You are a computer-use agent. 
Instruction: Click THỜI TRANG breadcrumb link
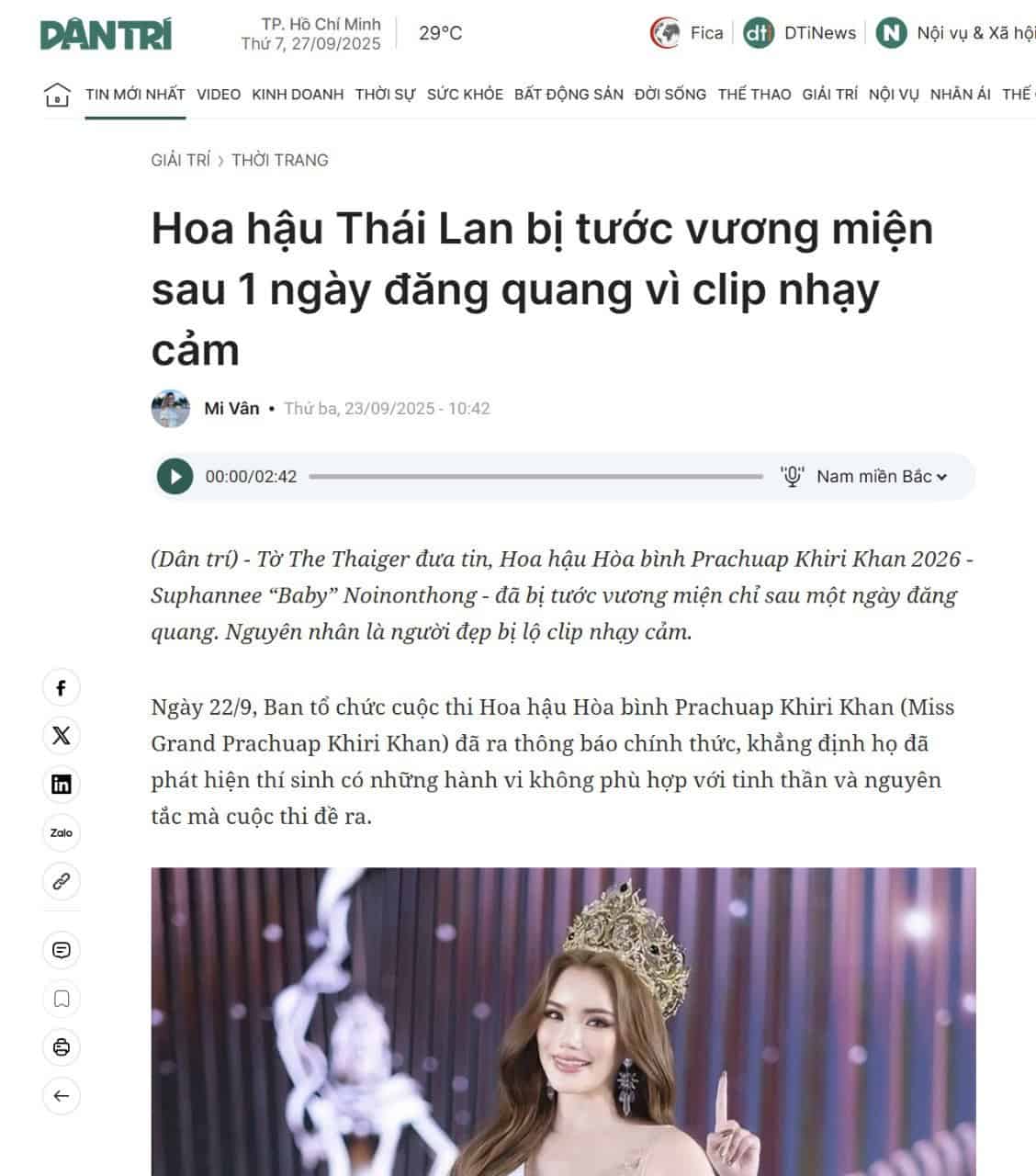click(x=280, y=160)
